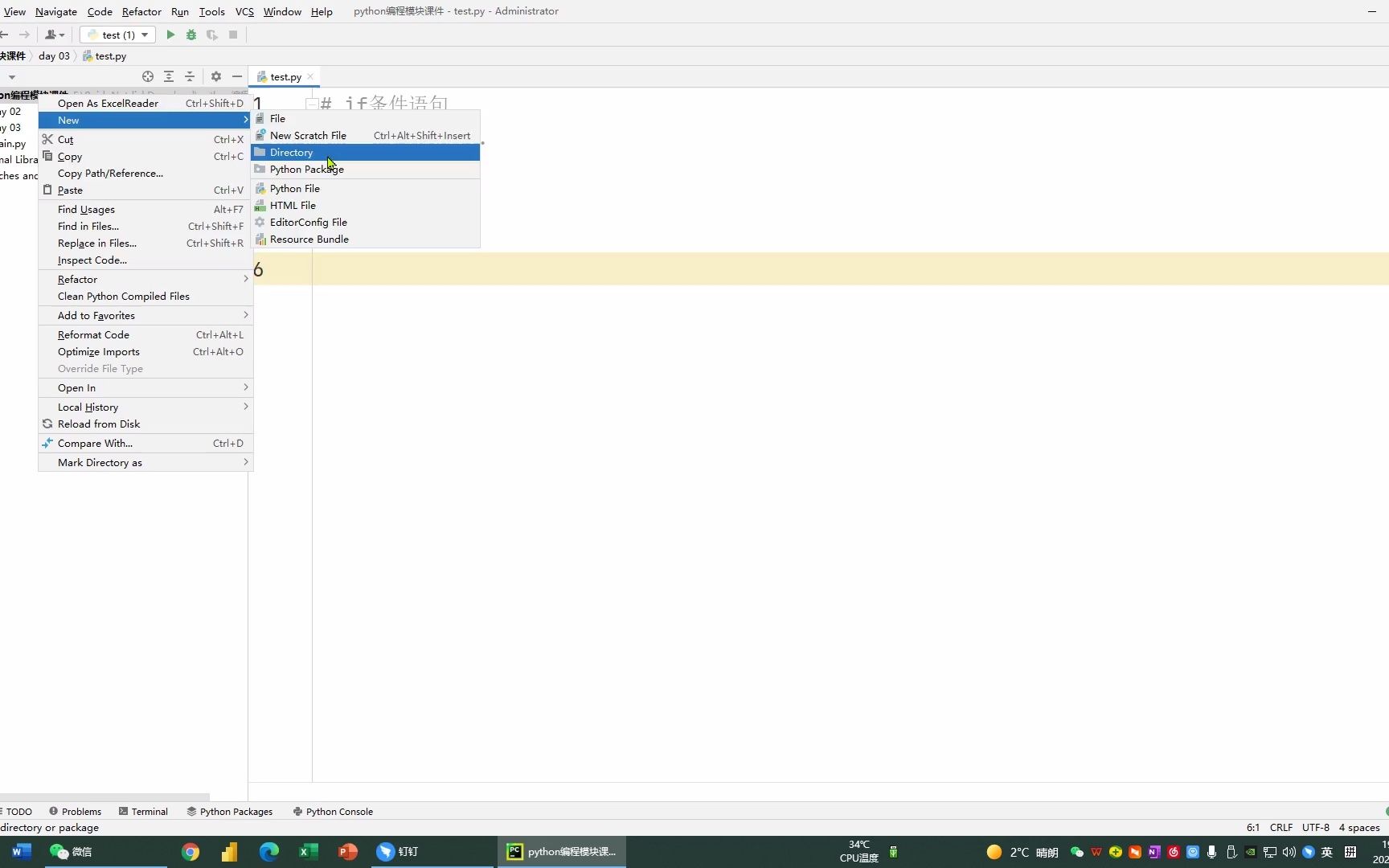Open the Problems tool window
Image resolution: width=1389 pixels, height=868 pixels.
point(76,811)
